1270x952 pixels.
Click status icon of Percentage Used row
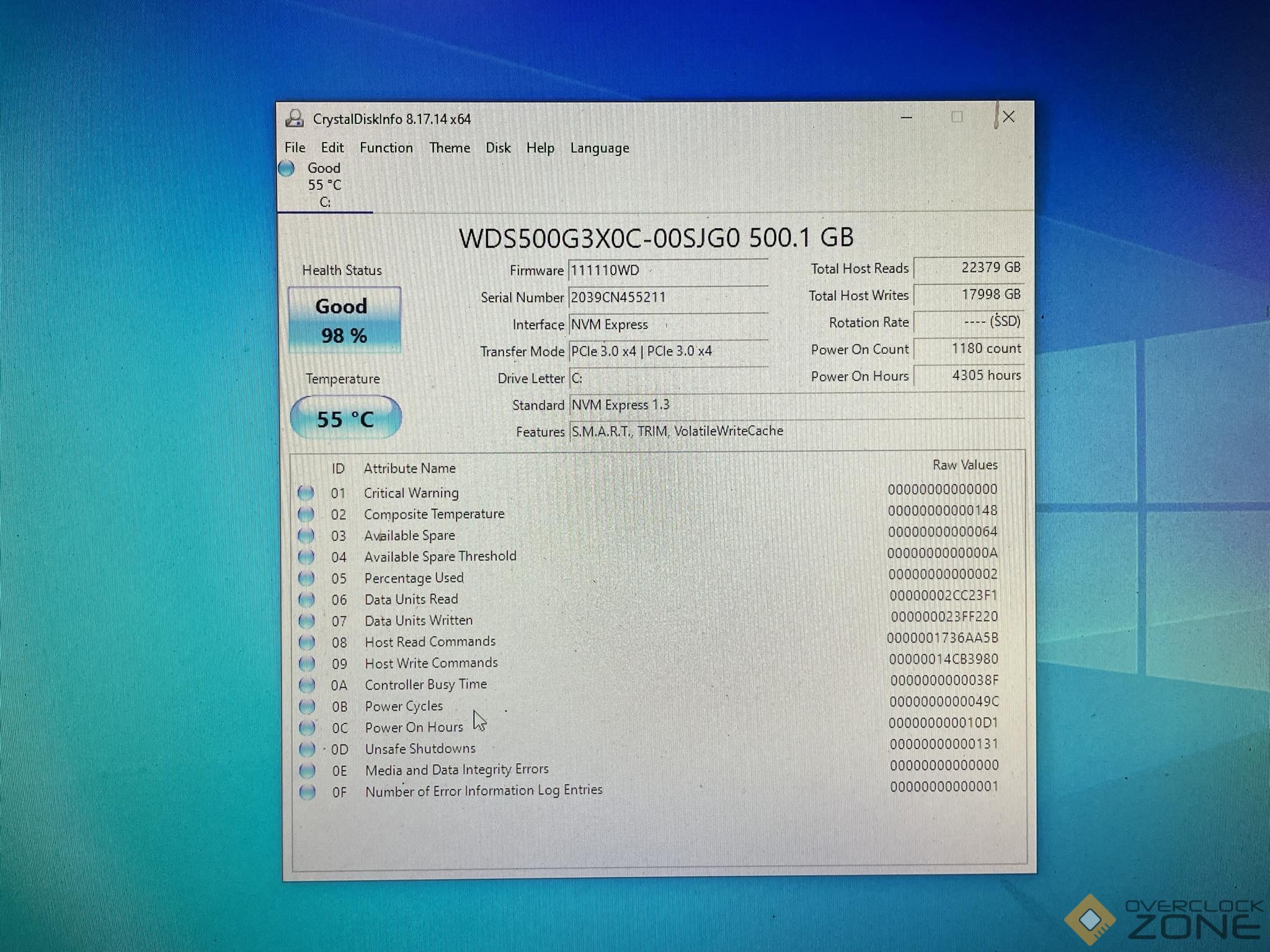pyautogui.click(x=306, y=578)
